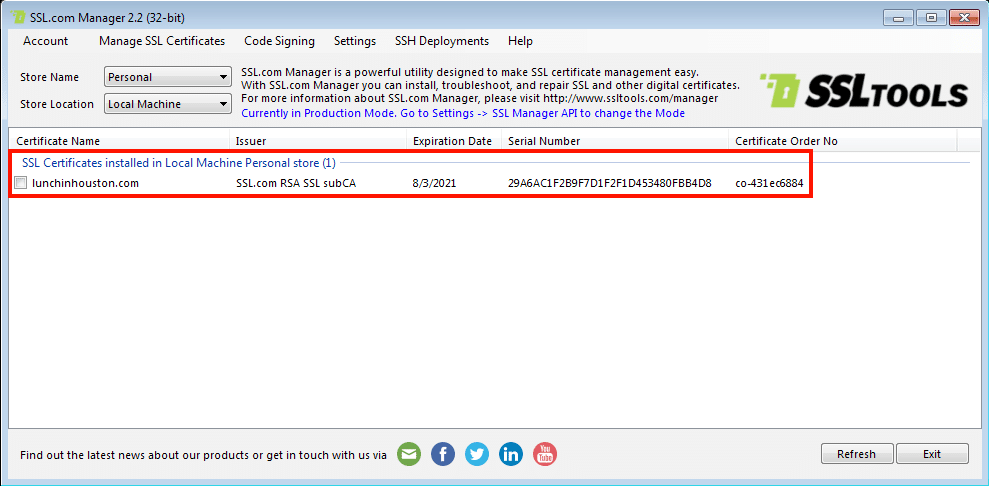Open the Code Signing menu

tap(279, 41)
